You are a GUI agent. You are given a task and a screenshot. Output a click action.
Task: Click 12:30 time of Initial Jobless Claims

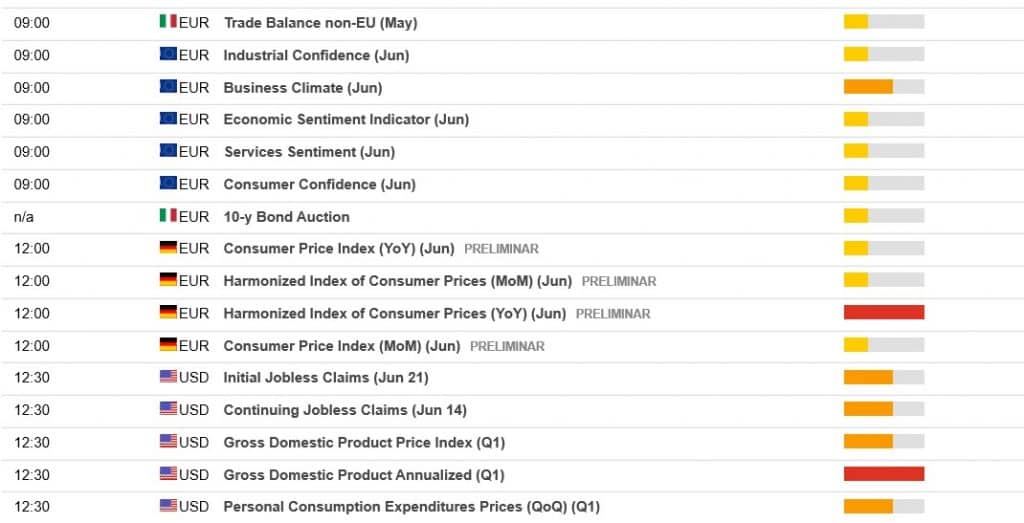31,377
